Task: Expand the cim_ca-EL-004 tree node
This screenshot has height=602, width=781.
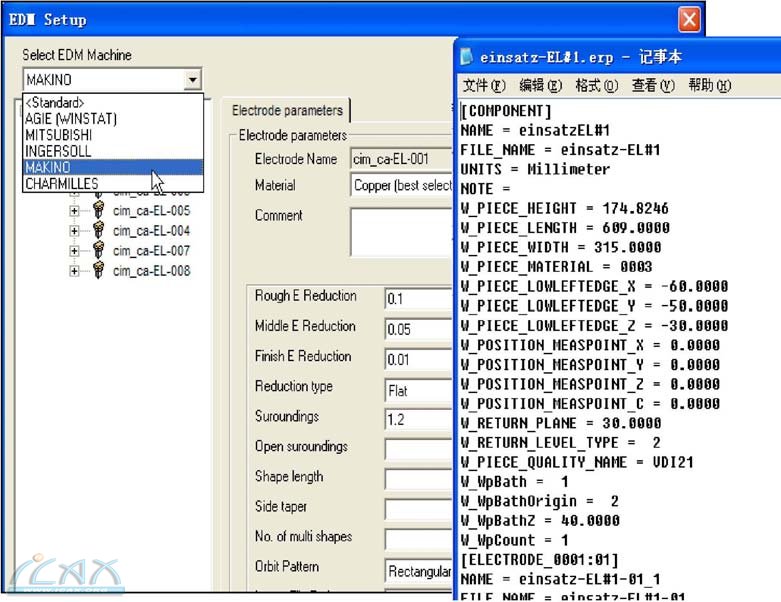Action: [x=74, y=231]
